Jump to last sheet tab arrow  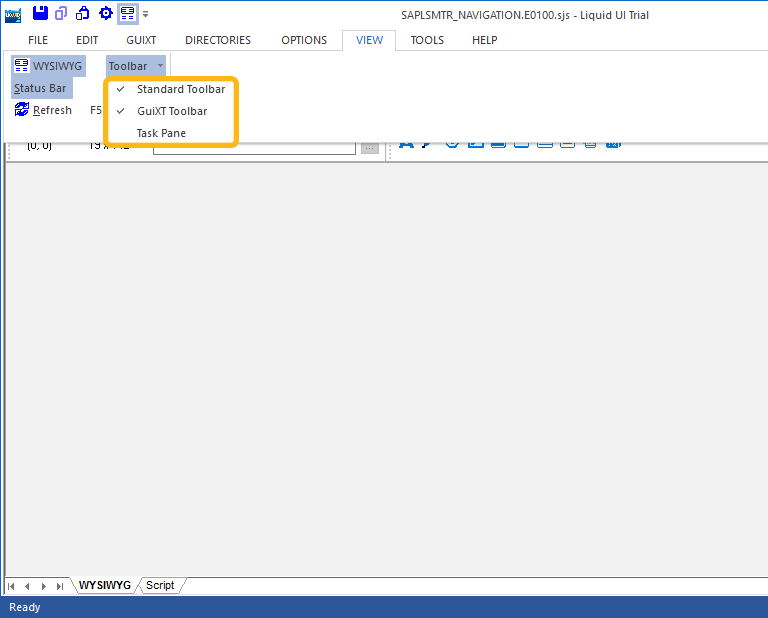pos(60,586)
